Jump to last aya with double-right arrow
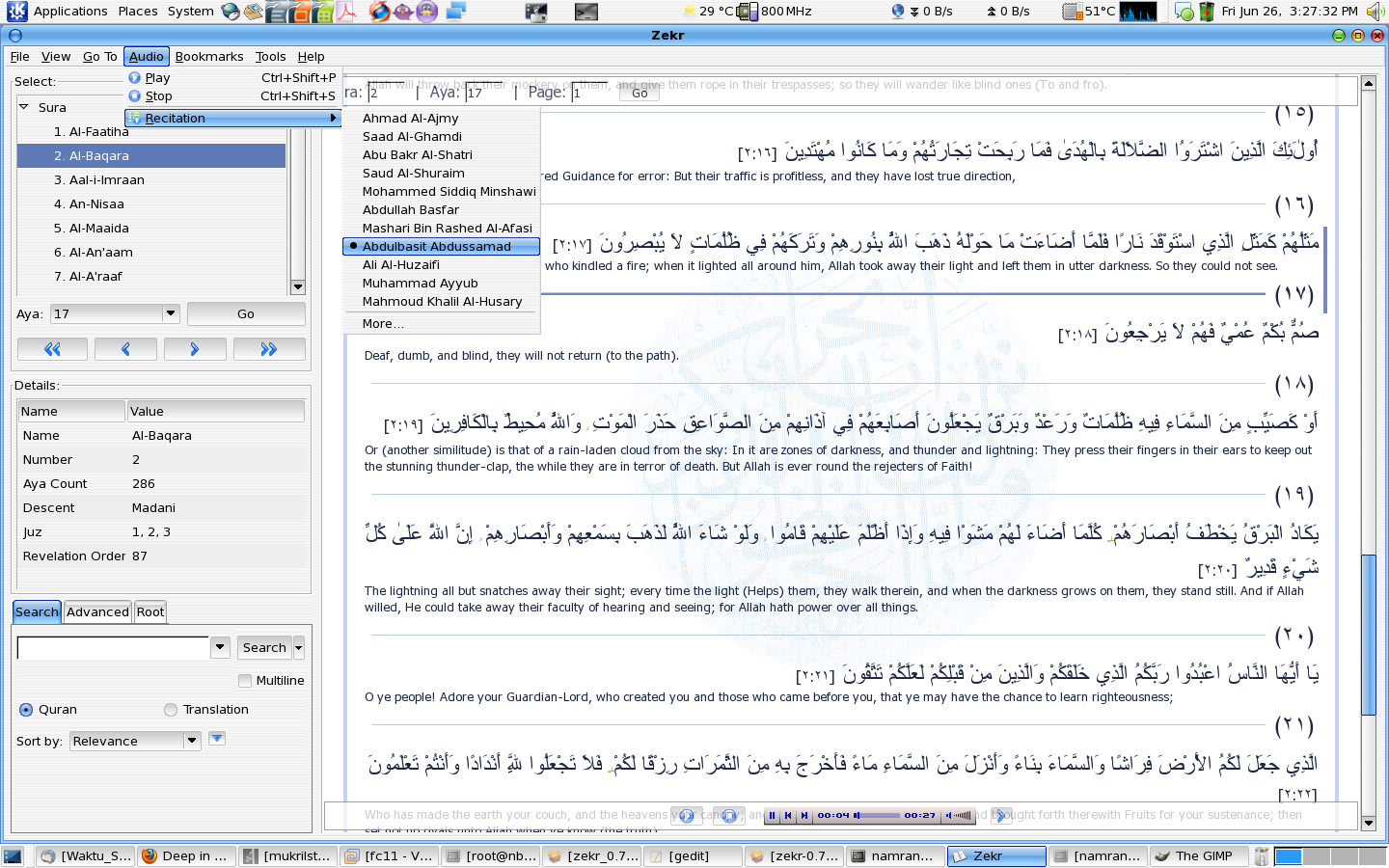 click(x=269, y=349)
